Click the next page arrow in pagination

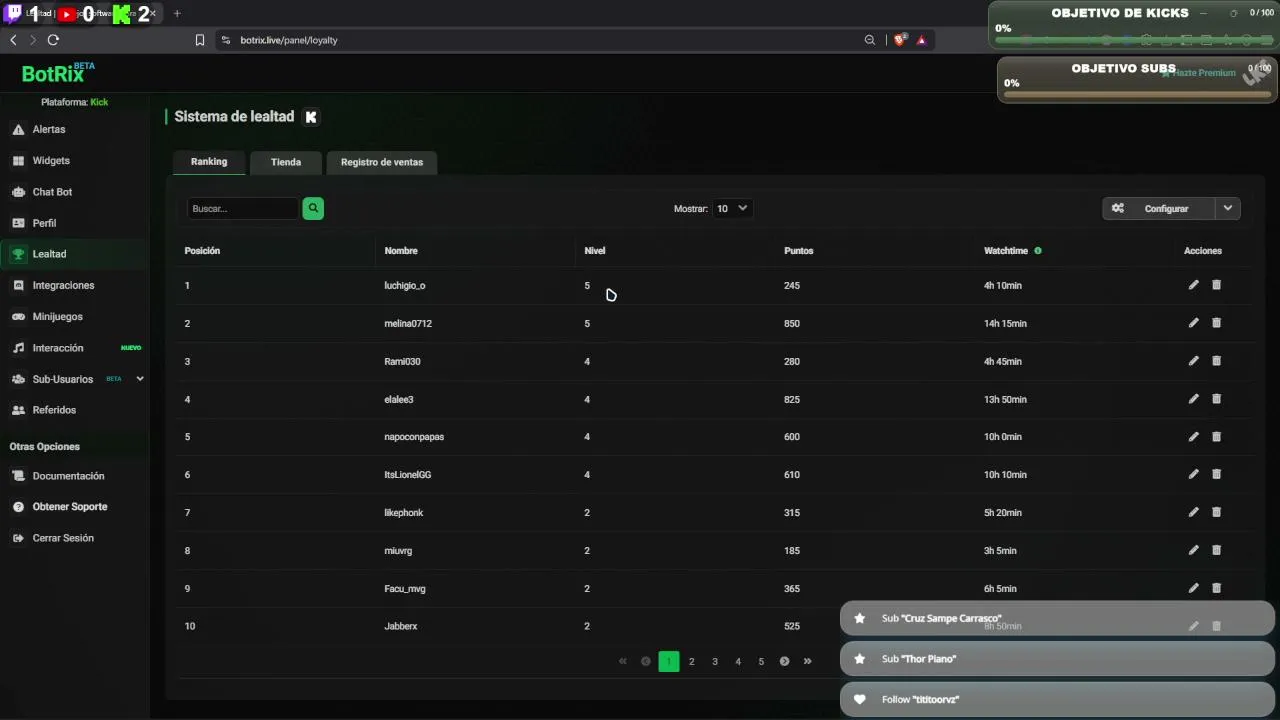pyautogui.click(x=784, y=661)
